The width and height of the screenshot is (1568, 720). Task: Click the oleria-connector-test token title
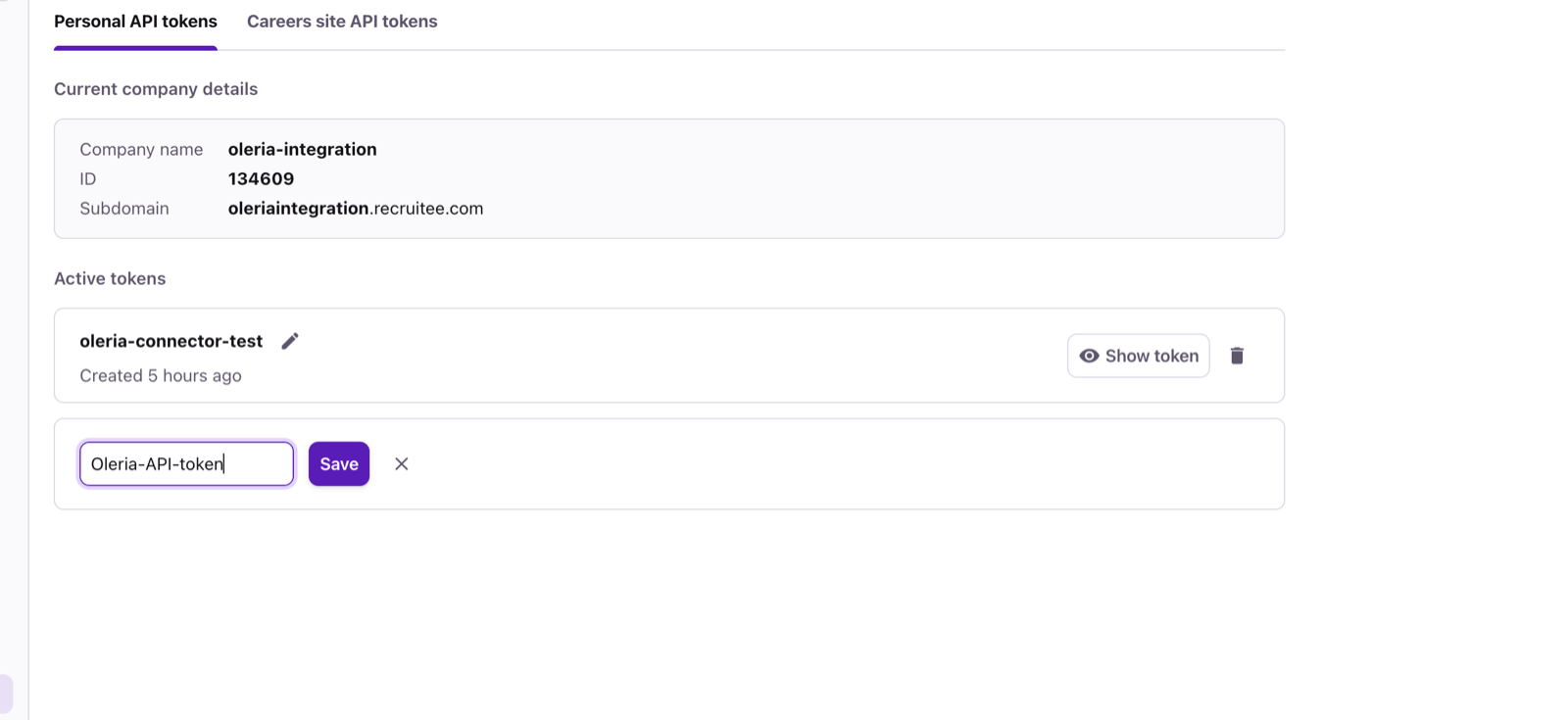point(171,341)
